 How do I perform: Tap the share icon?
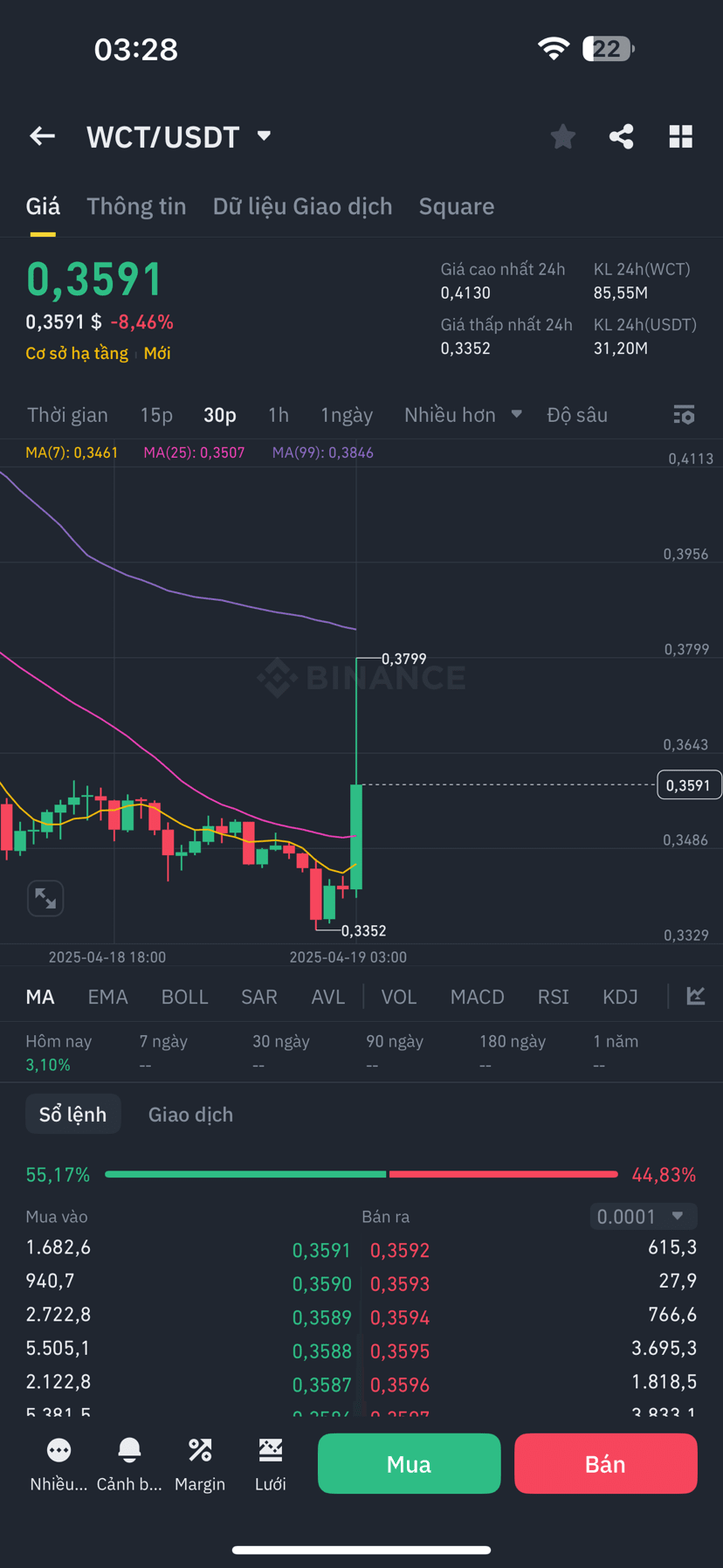(x=622, y=136)
